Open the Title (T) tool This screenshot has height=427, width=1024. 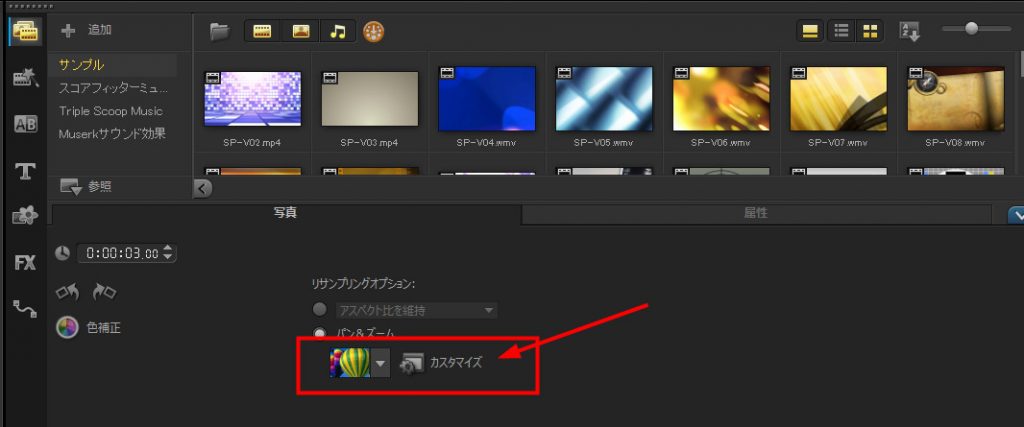point(24,171)
